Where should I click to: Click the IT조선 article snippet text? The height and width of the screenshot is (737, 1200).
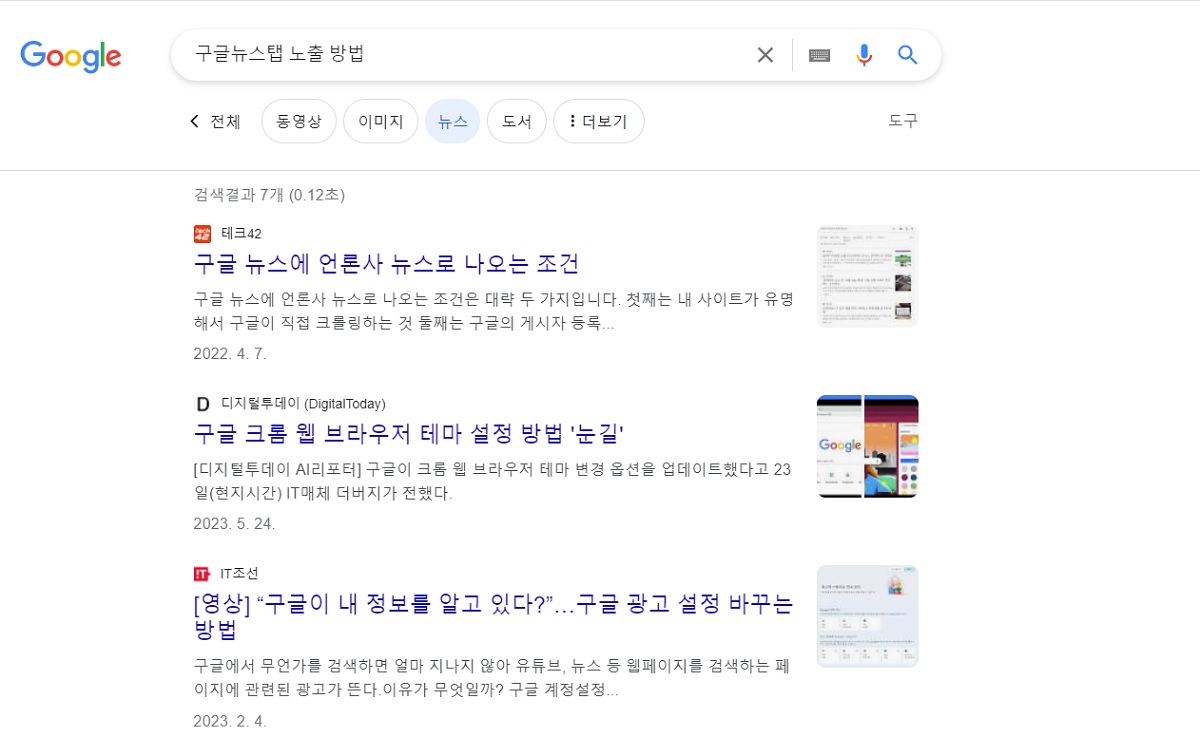pos(492,678)
